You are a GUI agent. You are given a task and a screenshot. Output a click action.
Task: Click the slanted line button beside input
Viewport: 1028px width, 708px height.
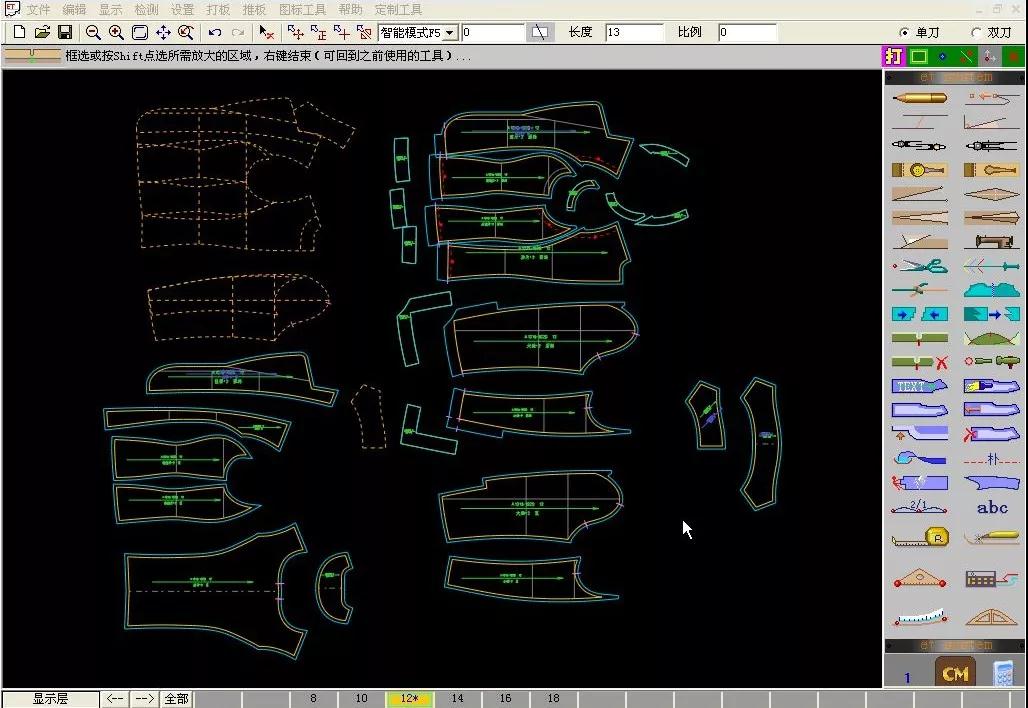(x=540, y=32)
